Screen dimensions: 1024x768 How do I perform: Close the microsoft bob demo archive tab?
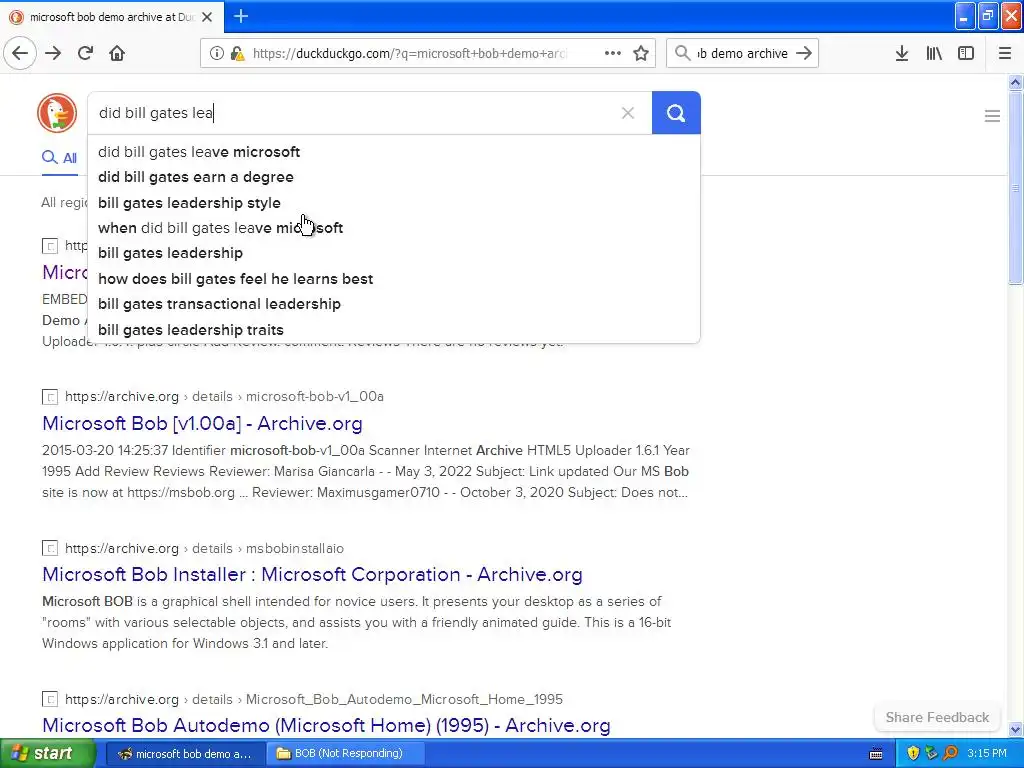(x=207, y=17)
